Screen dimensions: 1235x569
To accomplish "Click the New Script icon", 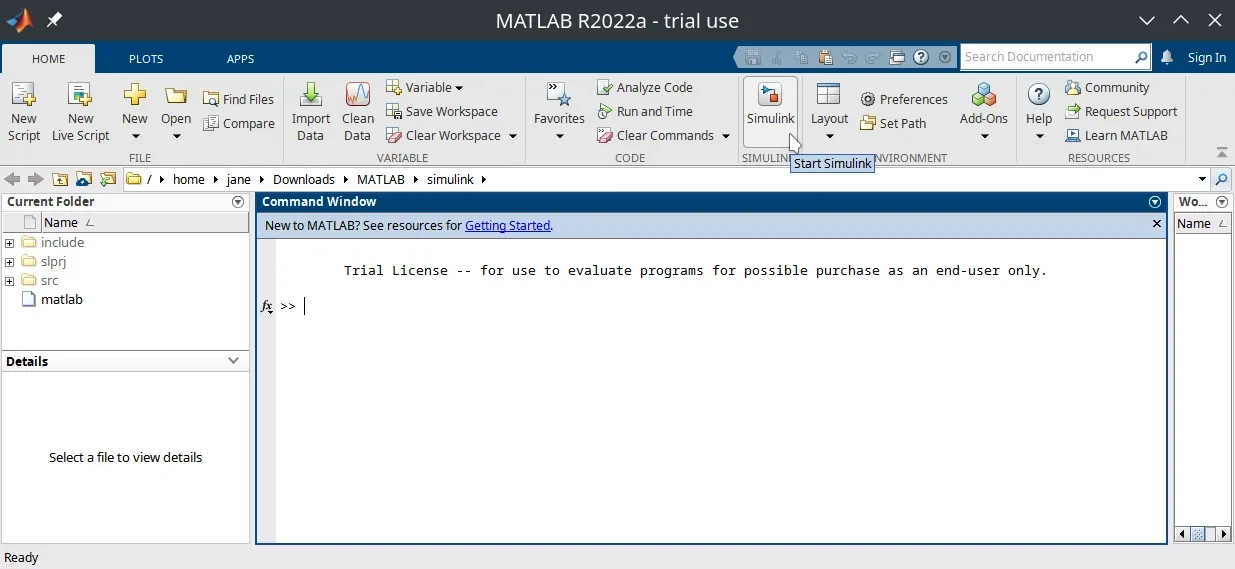I will tap(24, 96).
